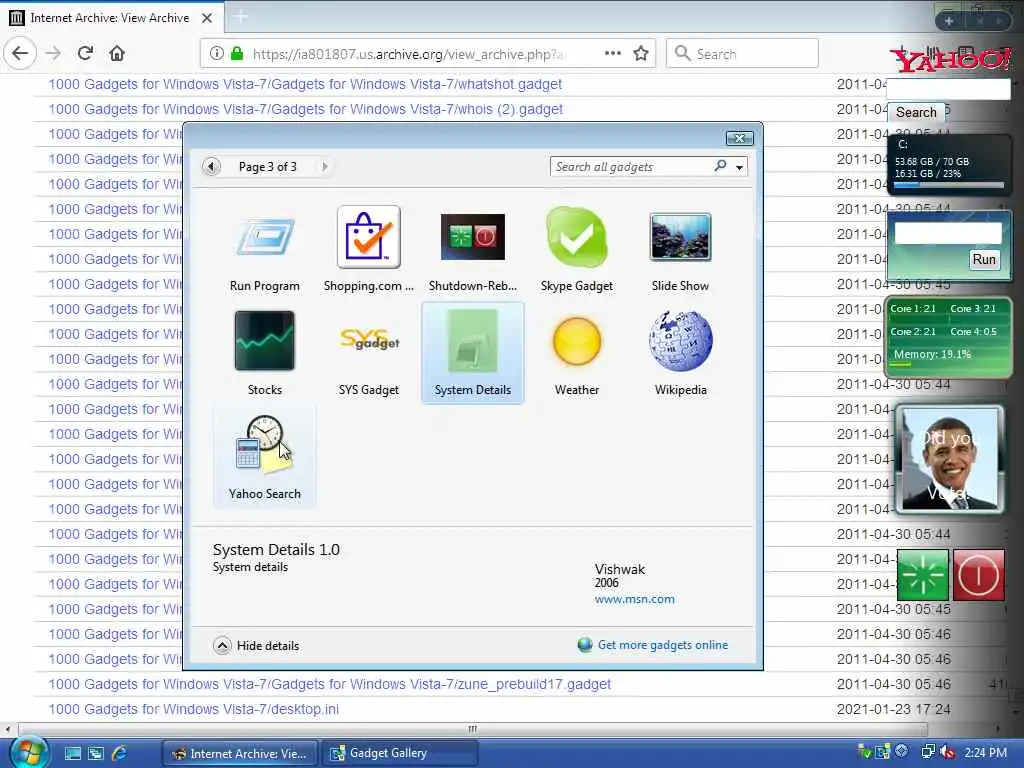Click the horizontal page scrollbar
Viewport: 1024px width, 768px height.
point(472,729)
